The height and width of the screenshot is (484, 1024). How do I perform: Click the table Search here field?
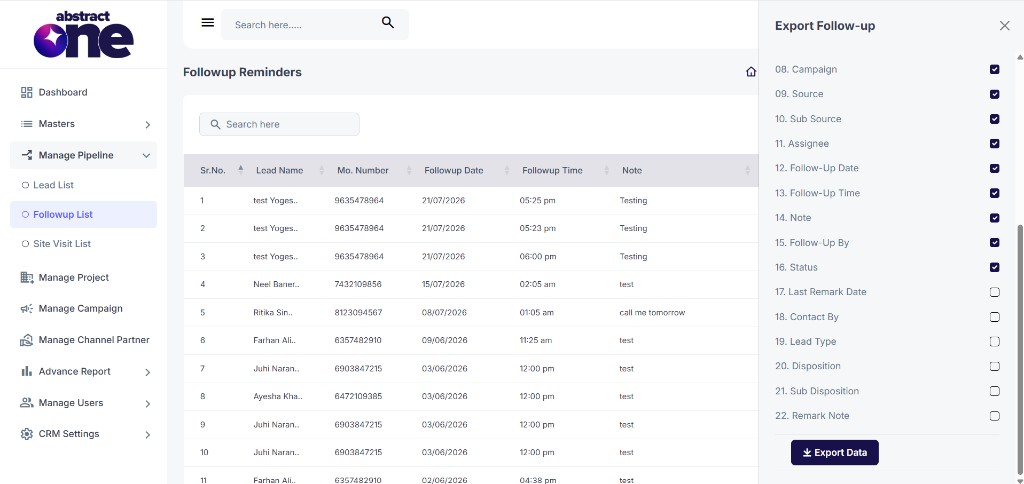(x=280, y=124)
